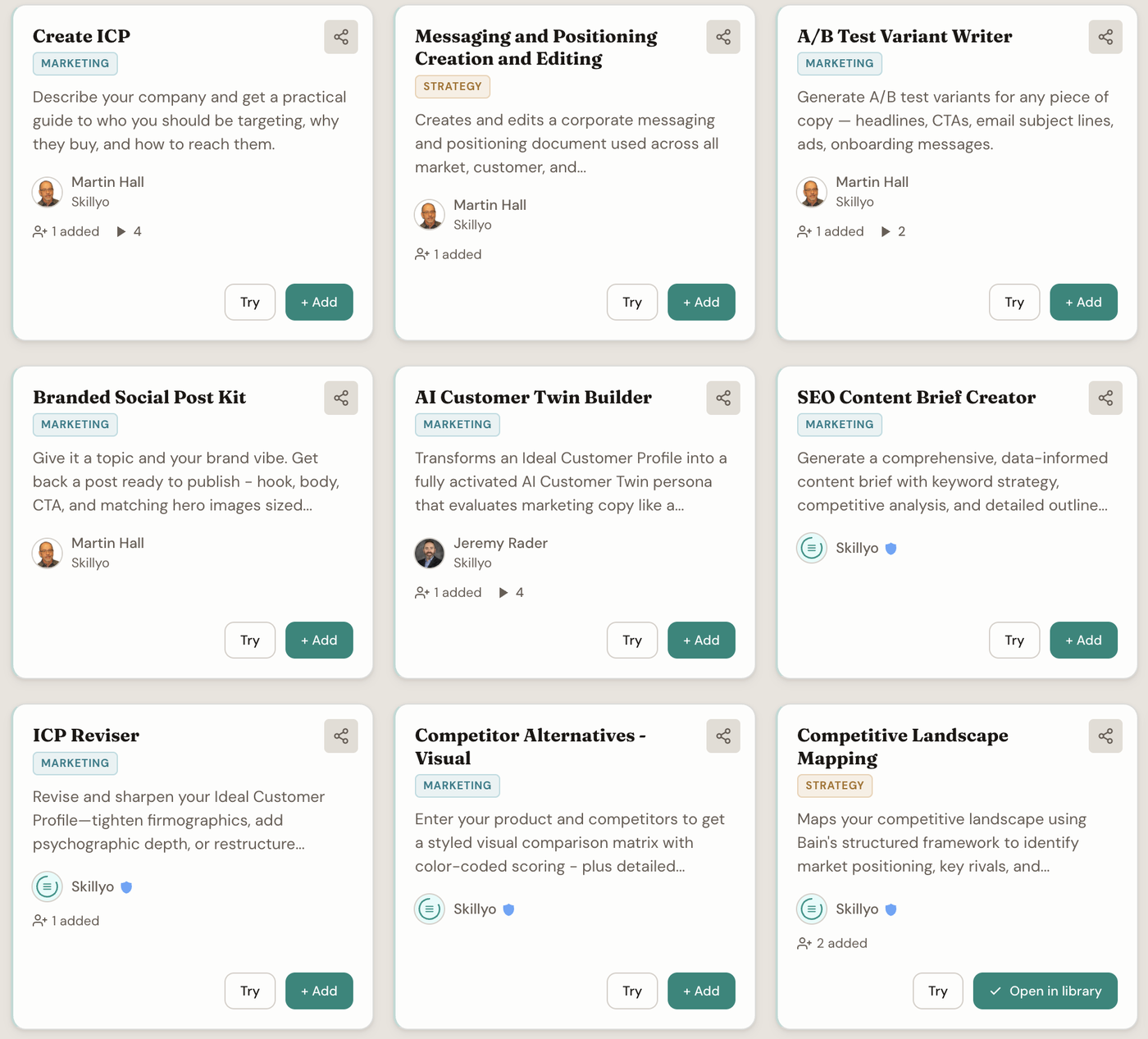Click MARKETING tag under Branded Social Post Kit
1148x1039 pixels.
point(75,424)
